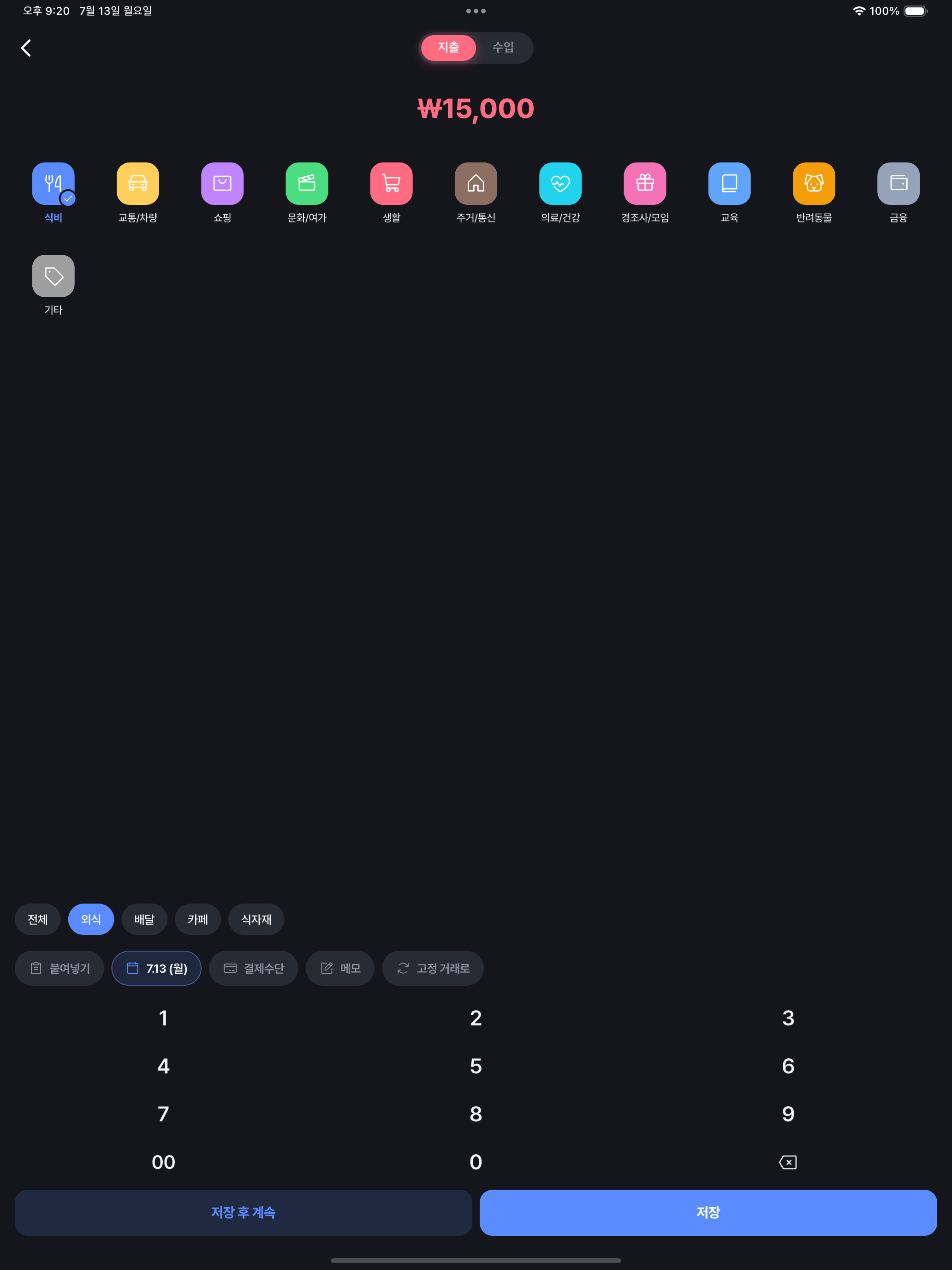Select the 교육 book category

[x=729, y=184]
